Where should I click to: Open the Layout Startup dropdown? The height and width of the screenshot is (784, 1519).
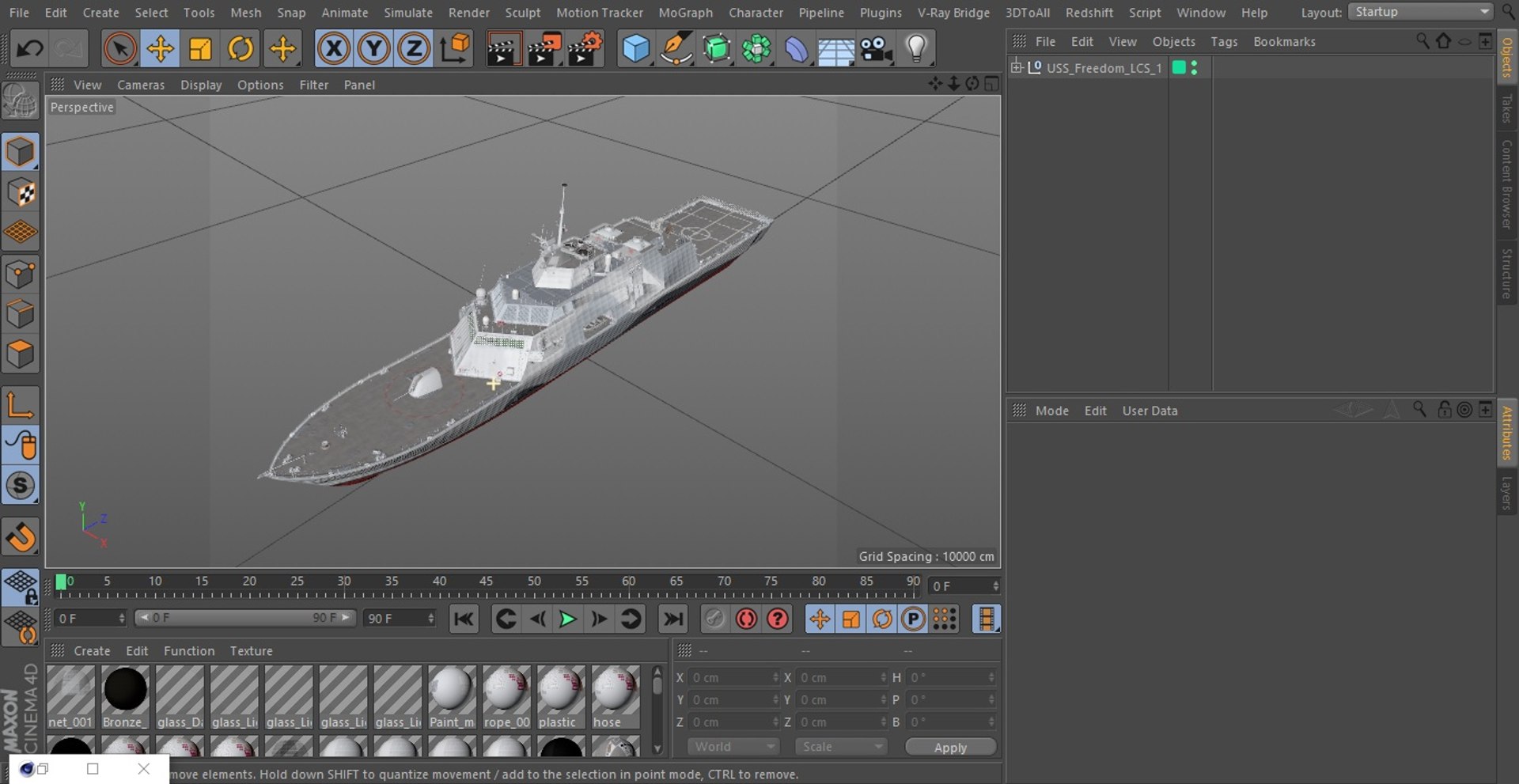coord(1421,12)
